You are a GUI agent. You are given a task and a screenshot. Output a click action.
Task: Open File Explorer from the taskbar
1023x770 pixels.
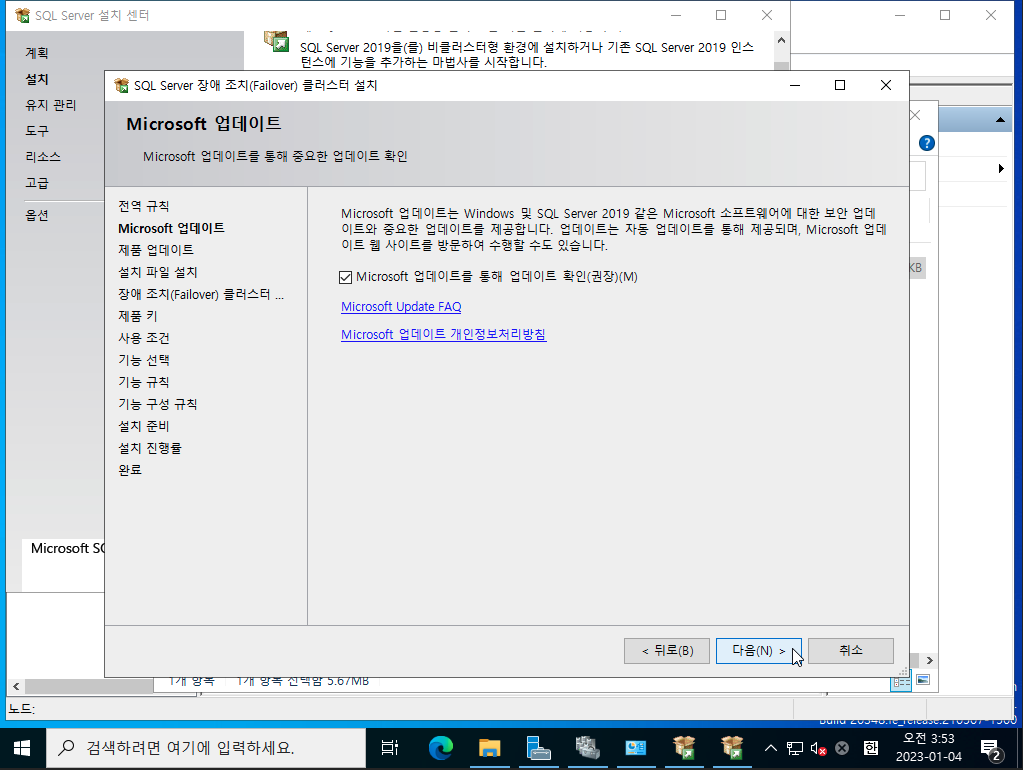pos(489,748)
